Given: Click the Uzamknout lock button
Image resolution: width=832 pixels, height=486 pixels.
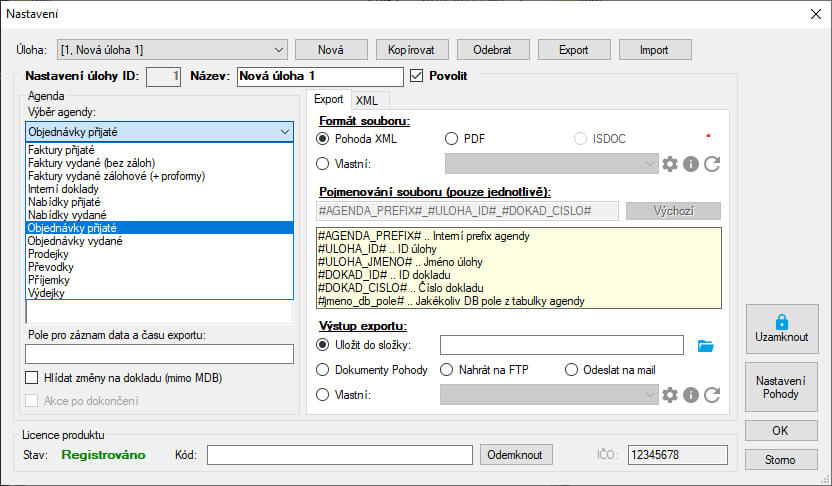Looking at the screenshot, I should tap(782, 328).
